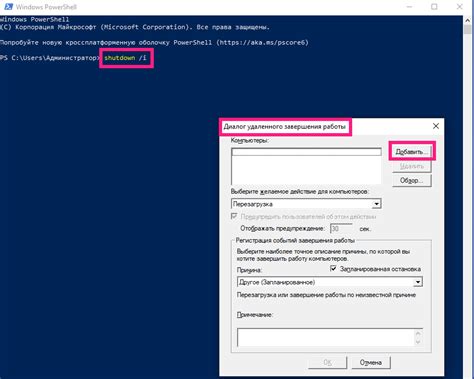Maximize the Windows PowerShell window
The width and height of the screenshot is (474, 379).
(x=434, y=7)
